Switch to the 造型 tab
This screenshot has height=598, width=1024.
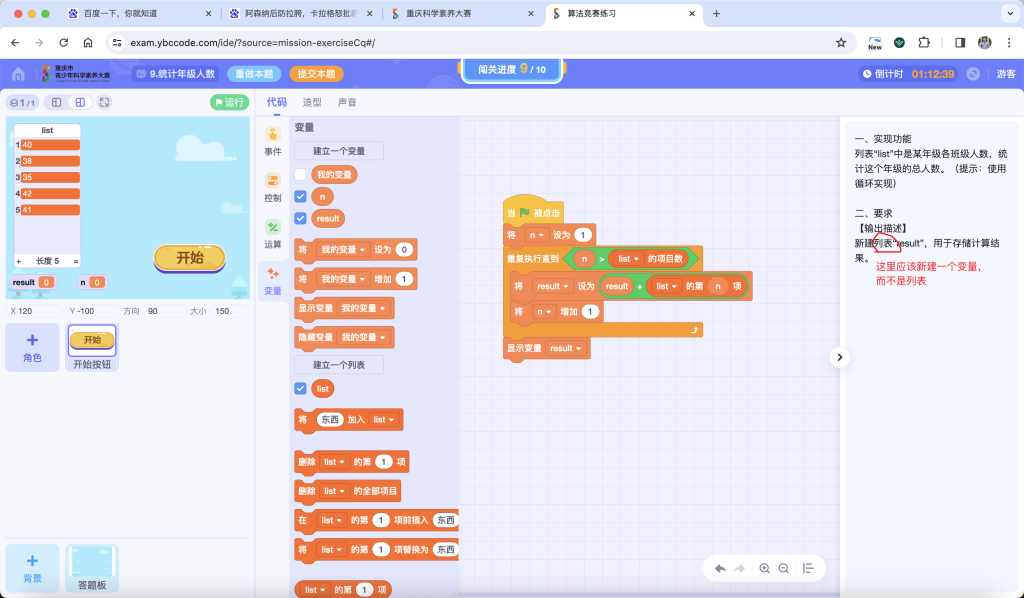312,102
